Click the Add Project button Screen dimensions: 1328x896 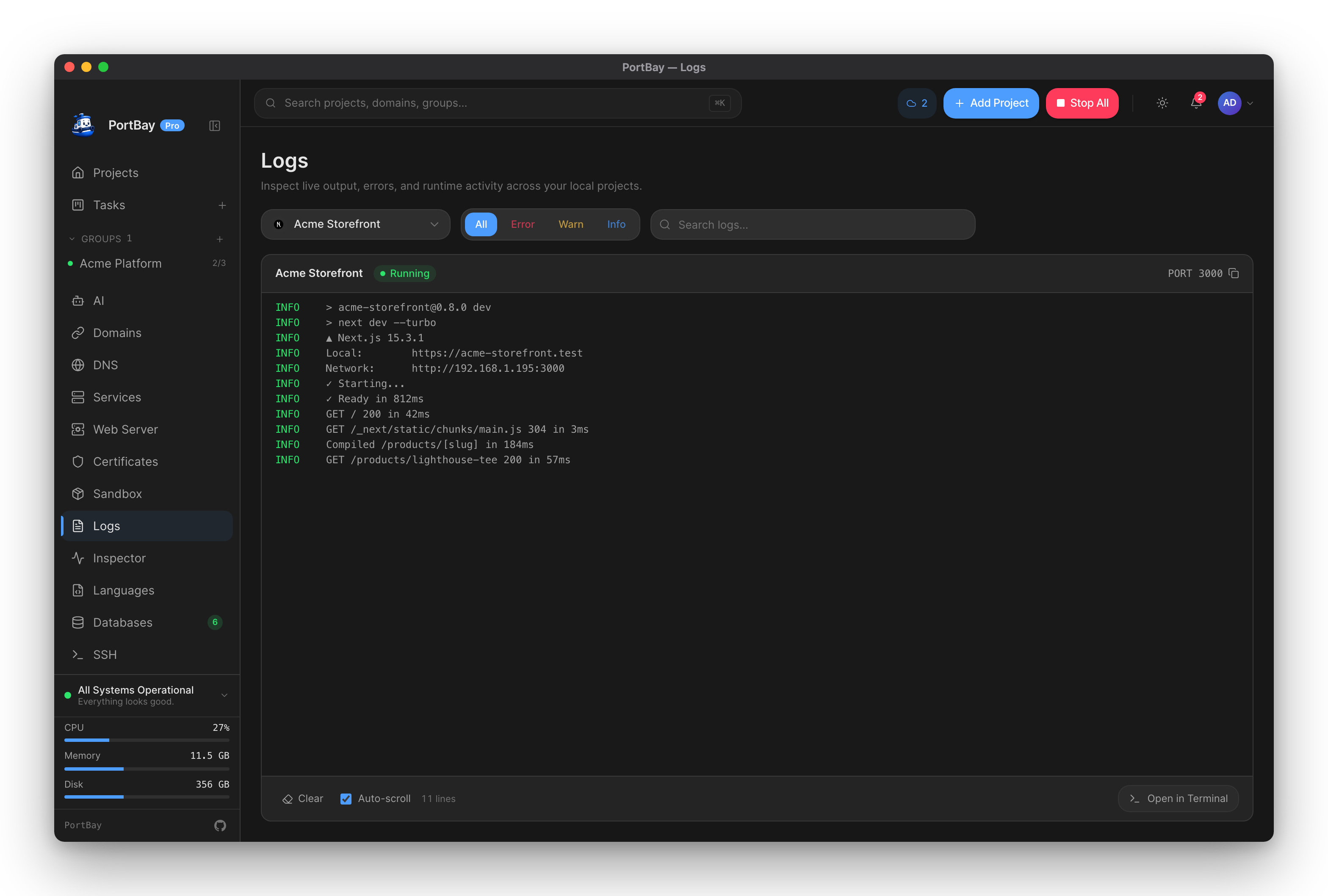click(x=991, y=103)
